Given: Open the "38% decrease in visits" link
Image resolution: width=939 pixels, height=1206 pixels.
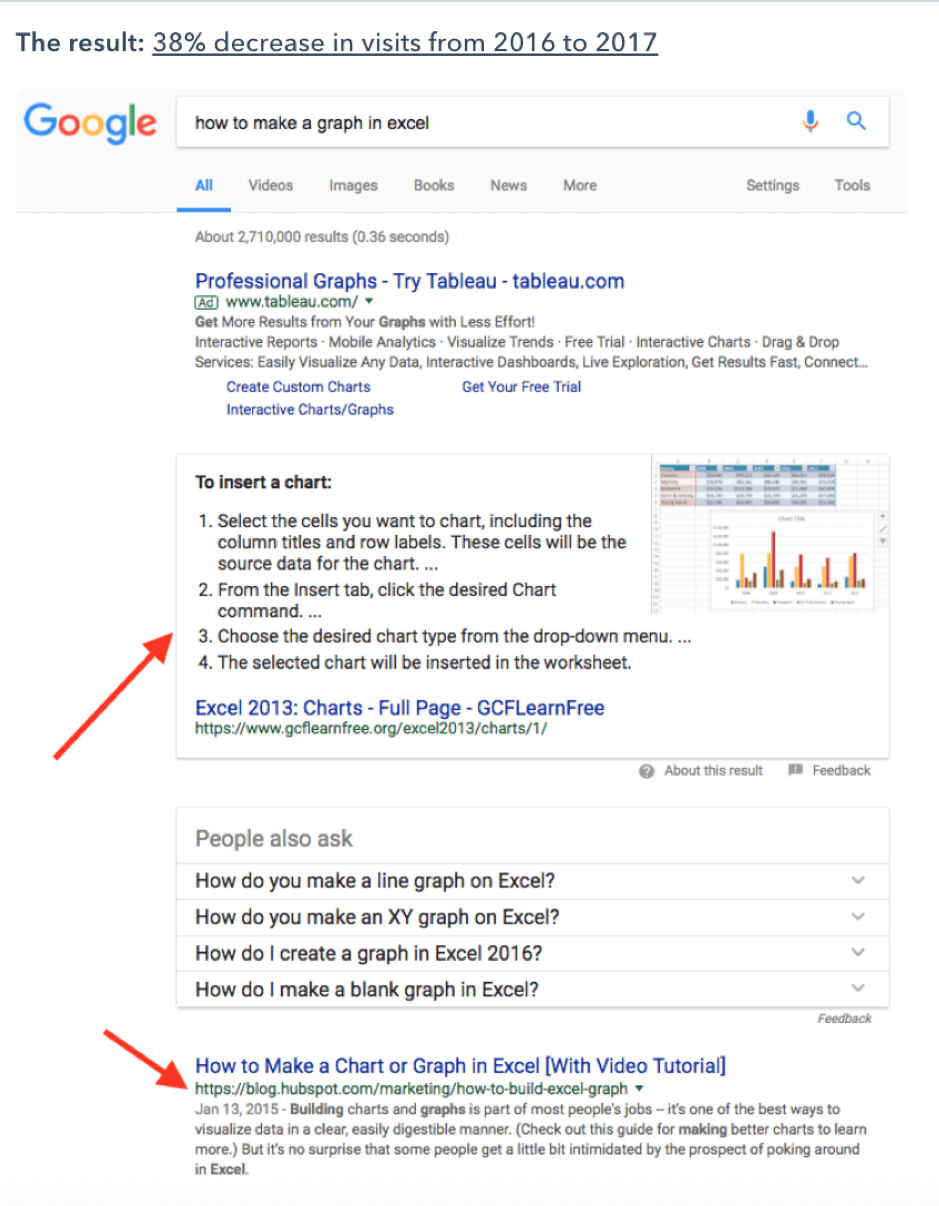Looking at the screenshot, I should [405, 43].
